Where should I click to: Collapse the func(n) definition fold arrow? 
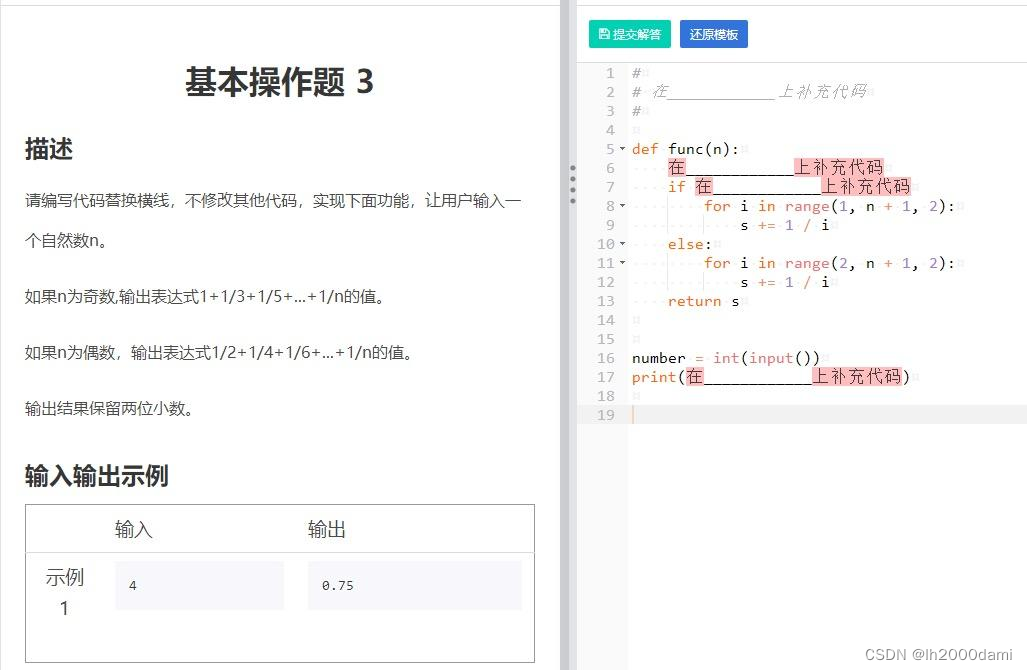pyautogui.click(x=623, y=148)
